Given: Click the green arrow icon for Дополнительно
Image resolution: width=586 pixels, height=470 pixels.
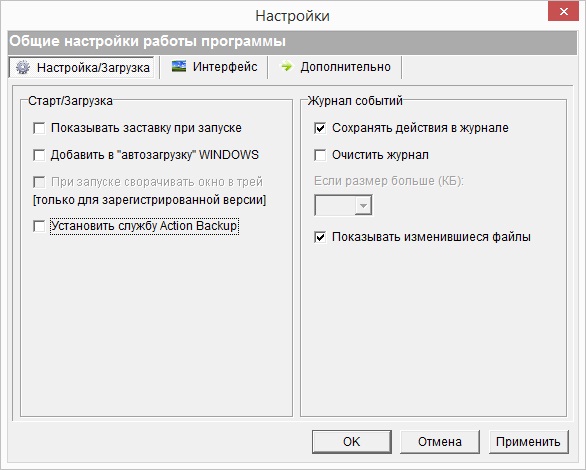Looking at the screenshot, I should point(287,67).
